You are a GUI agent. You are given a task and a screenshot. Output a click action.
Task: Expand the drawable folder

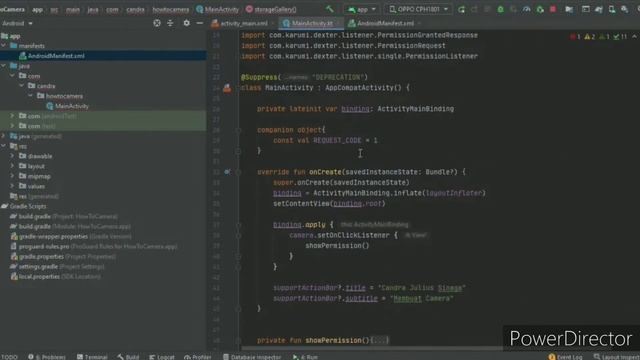(13, 156)
